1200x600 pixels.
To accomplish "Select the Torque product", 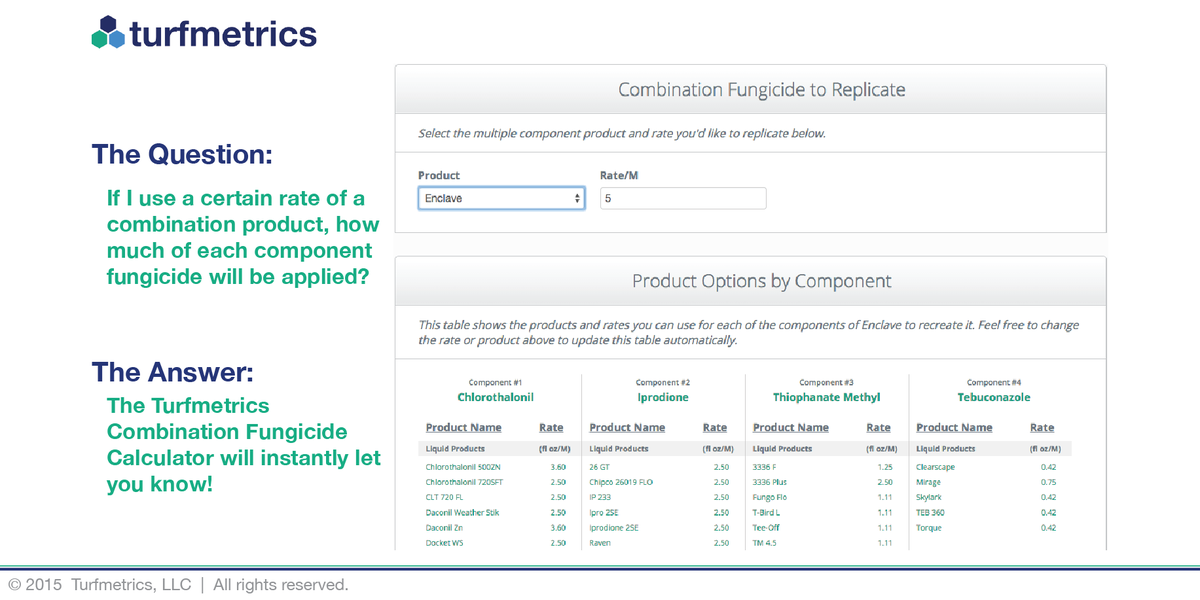I will point(929,528).
